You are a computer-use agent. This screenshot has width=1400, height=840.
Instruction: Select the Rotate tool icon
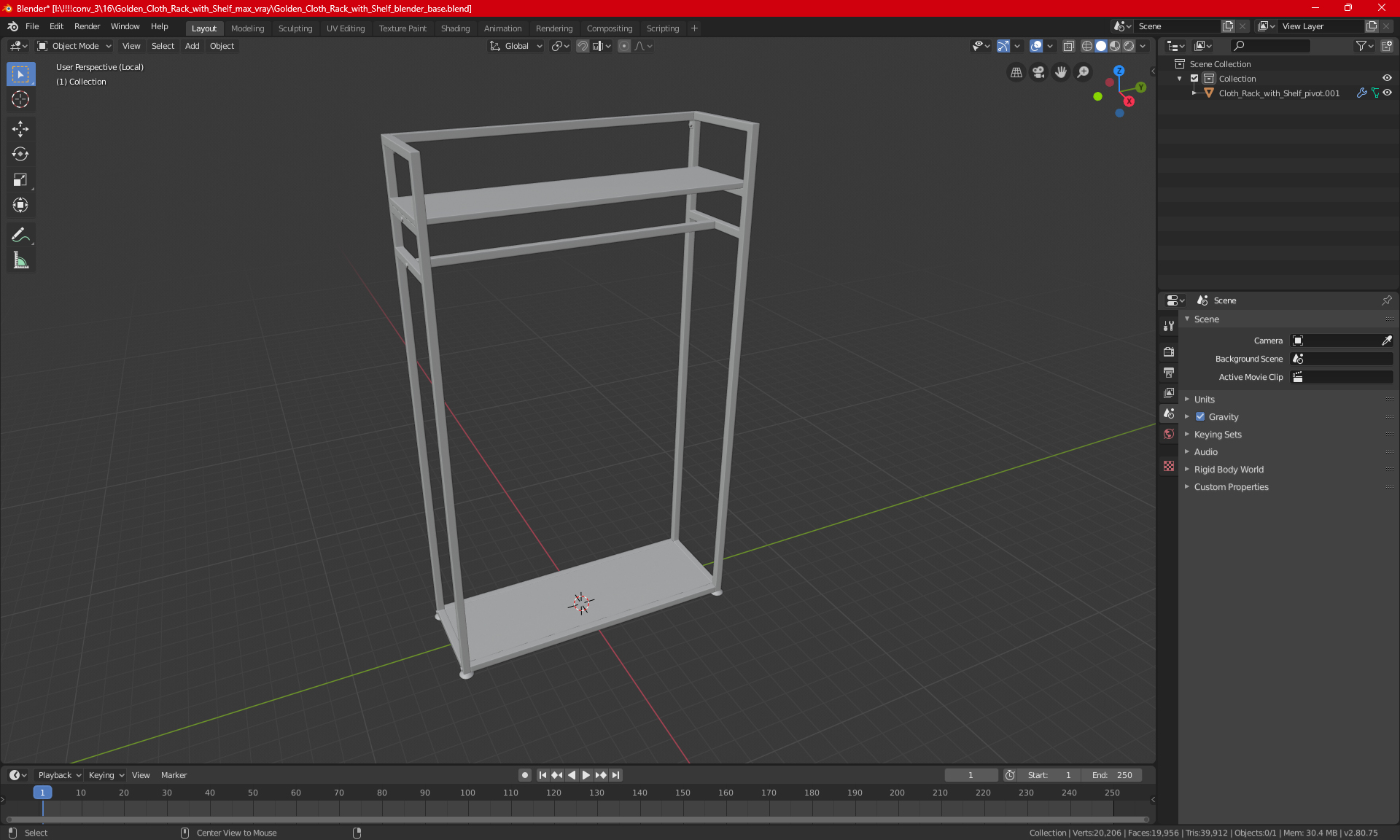click(20, 153)
